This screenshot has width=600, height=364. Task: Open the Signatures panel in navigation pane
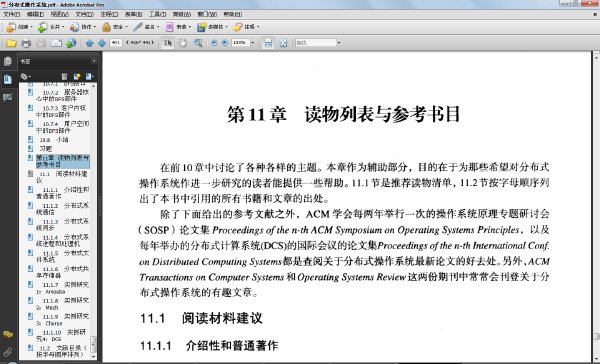tap(8, 97)
